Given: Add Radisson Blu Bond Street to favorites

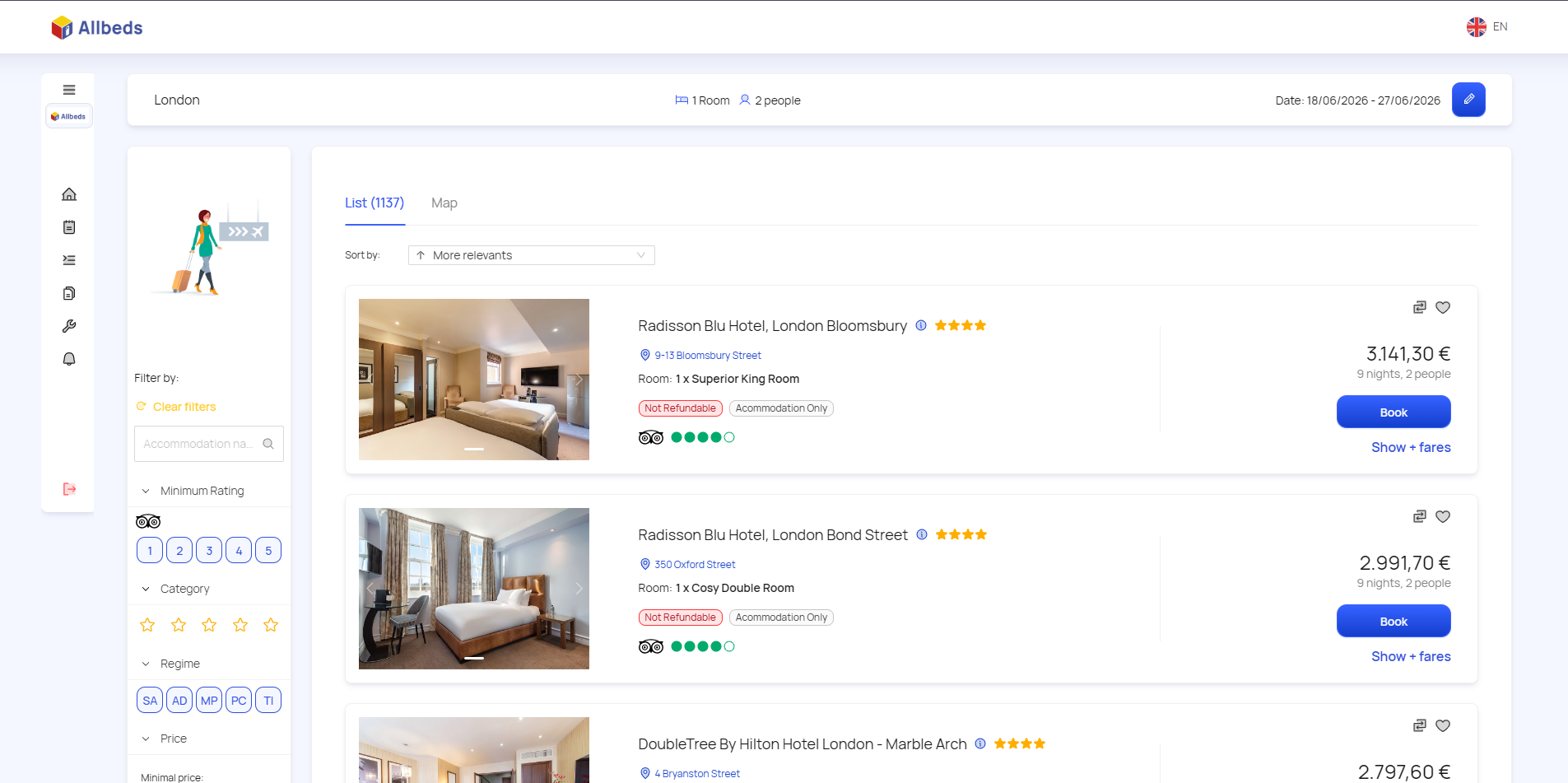Looking at the screenshot, I should coord(1443,516).
